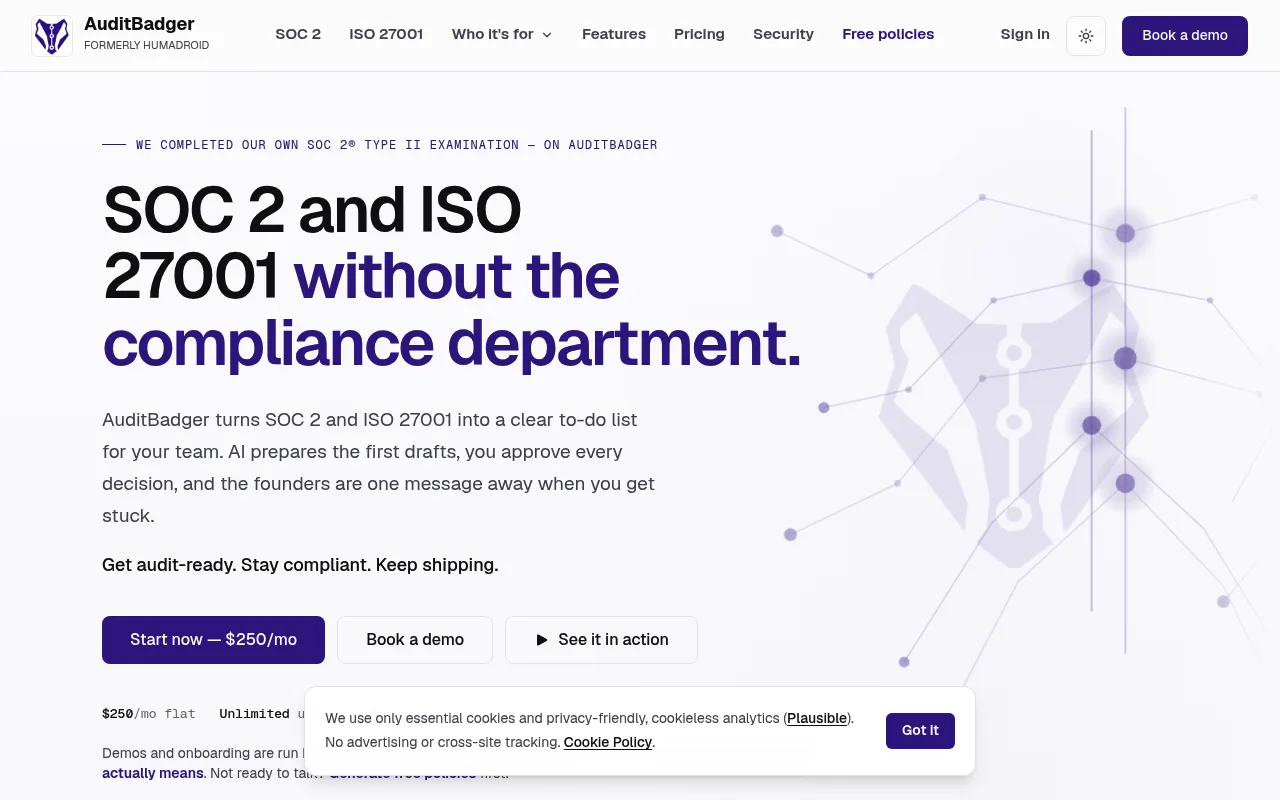Open the SOC 2 nav item
Viewport: 1280px width, 800px height.
pyautogui.click(x=298, y=34)
